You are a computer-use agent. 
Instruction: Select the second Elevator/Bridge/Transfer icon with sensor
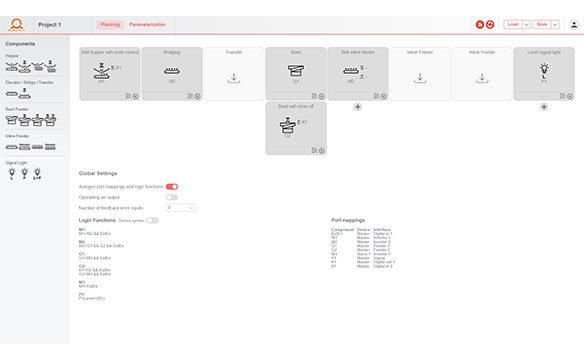click(25, 93)
